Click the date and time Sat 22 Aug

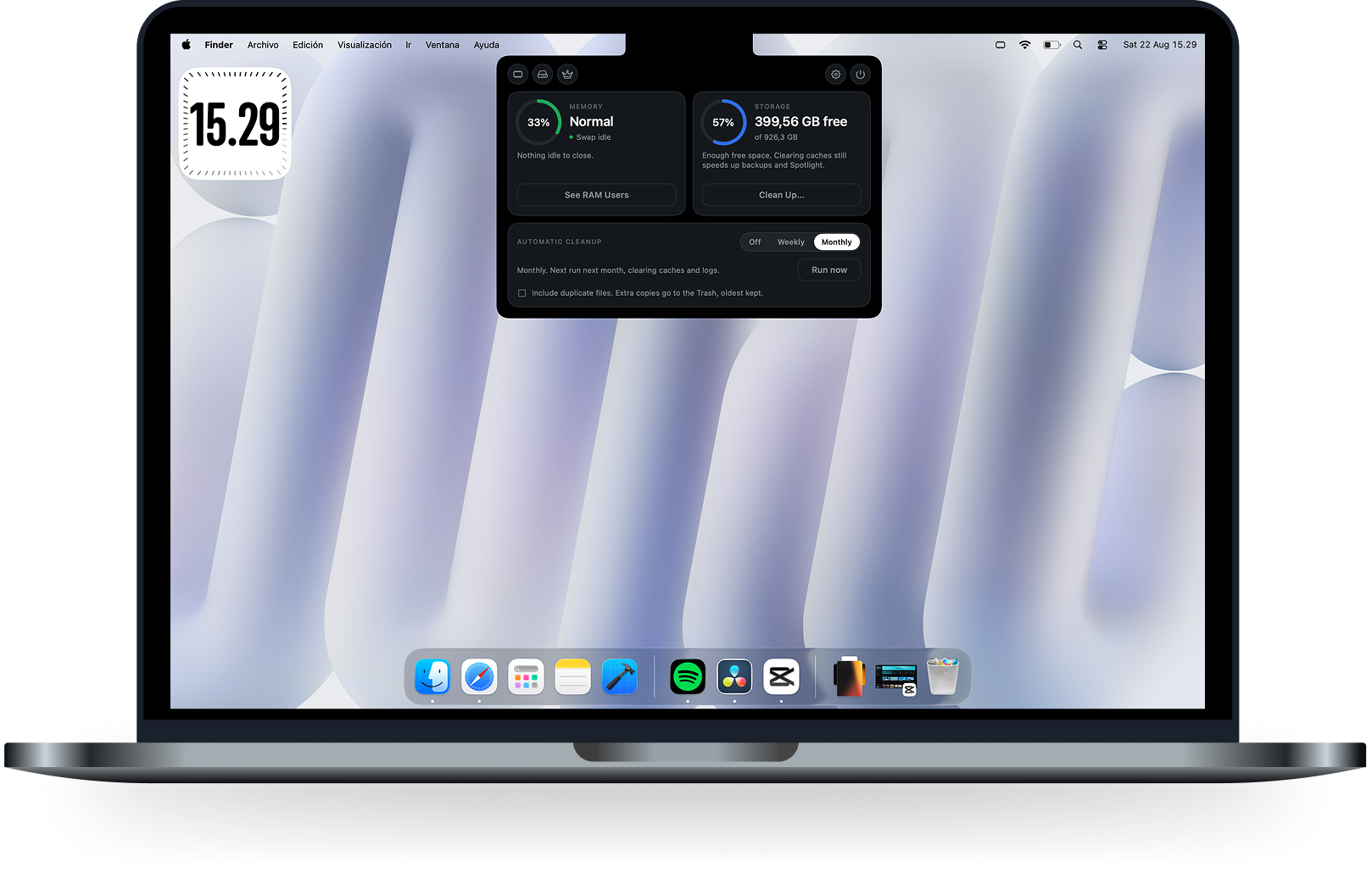pyautogui.click(x=1160, y=45)
